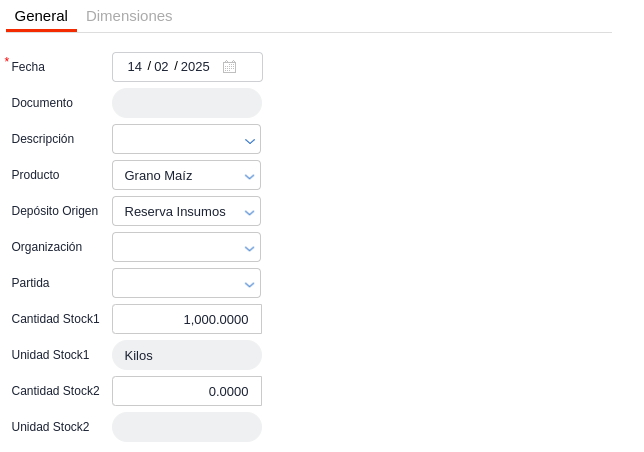Image resolution: width=644 pixels, height=452 pixels.
Task: Select the day value in Fecha
Action: coord(135,67)
